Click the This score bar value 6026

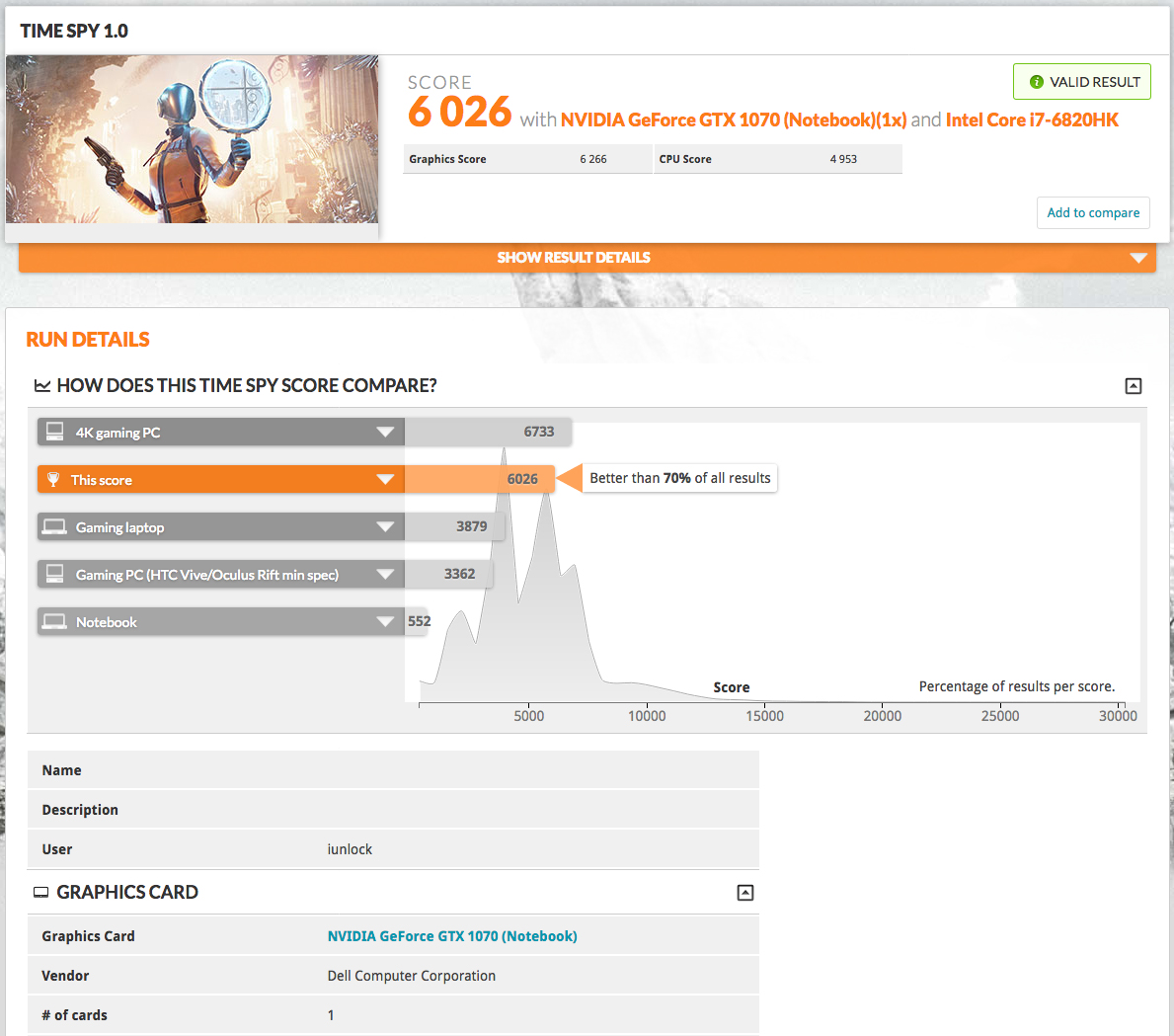click(x=522, y=479)
